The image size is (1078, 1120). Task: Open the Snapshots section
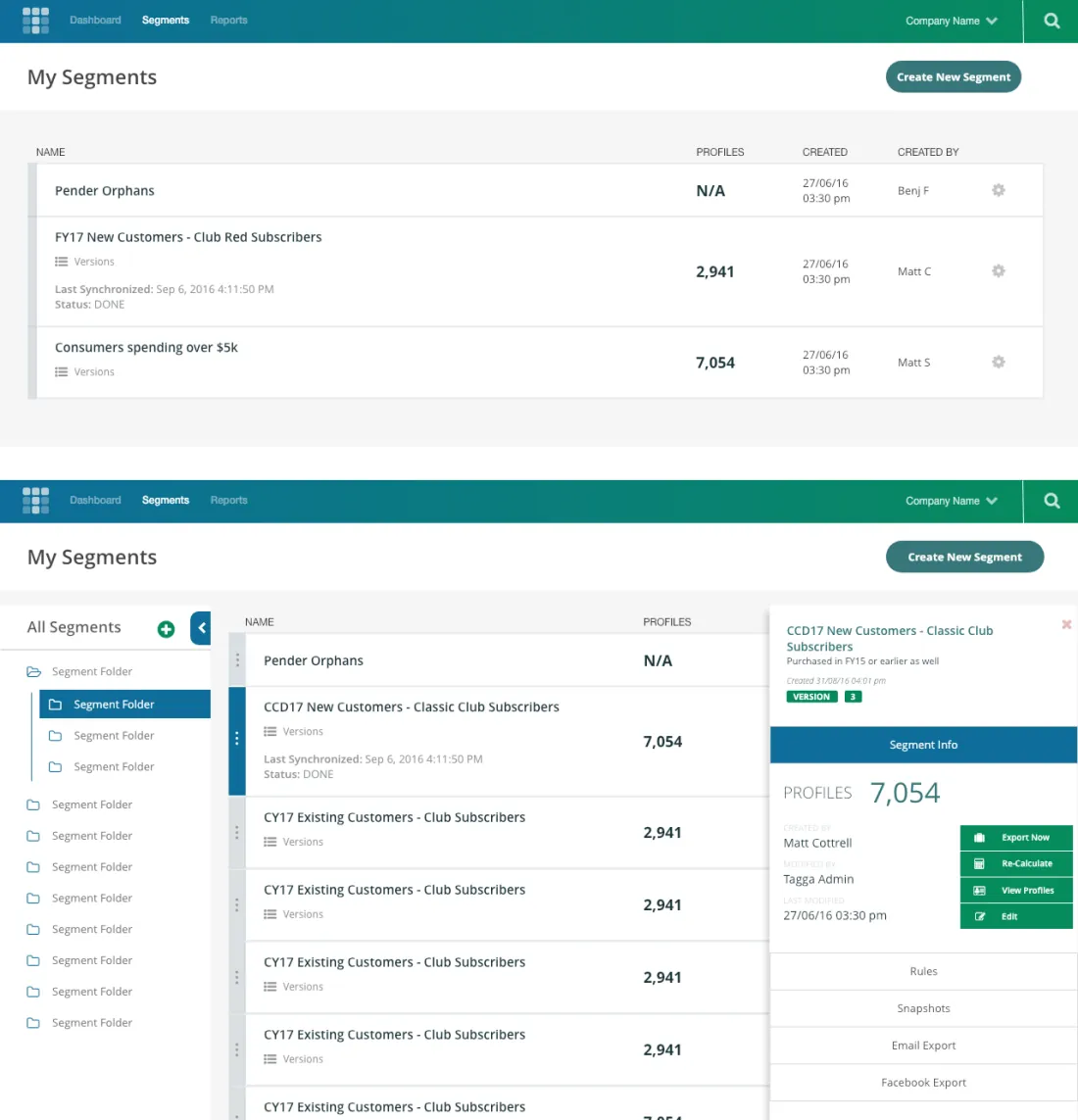[923, 1008]
